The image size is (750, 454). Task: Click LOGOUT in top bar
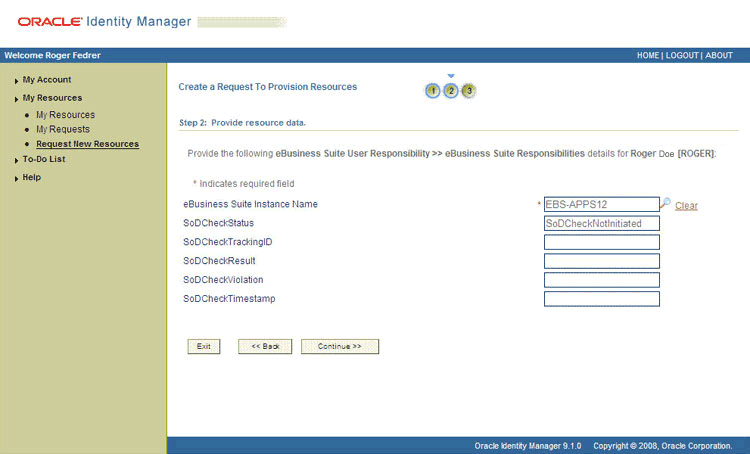click(682, 55)
